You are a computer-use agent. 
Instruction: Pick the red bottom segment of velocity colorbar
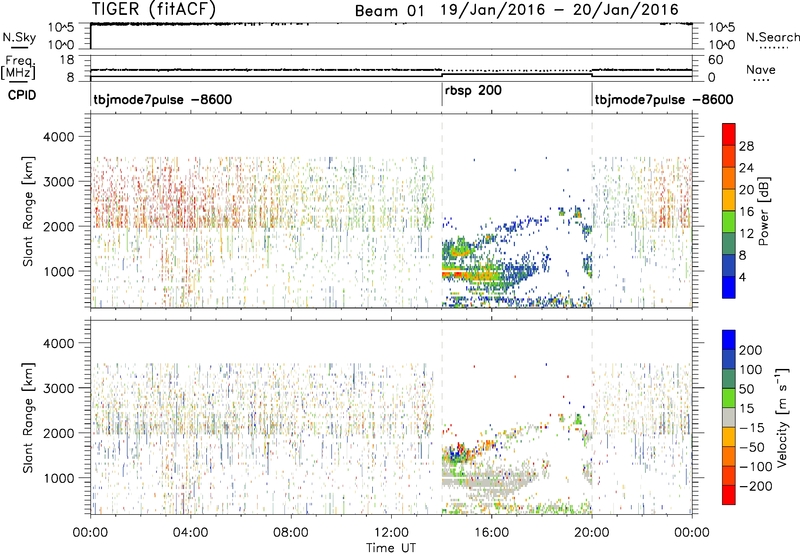729,495
